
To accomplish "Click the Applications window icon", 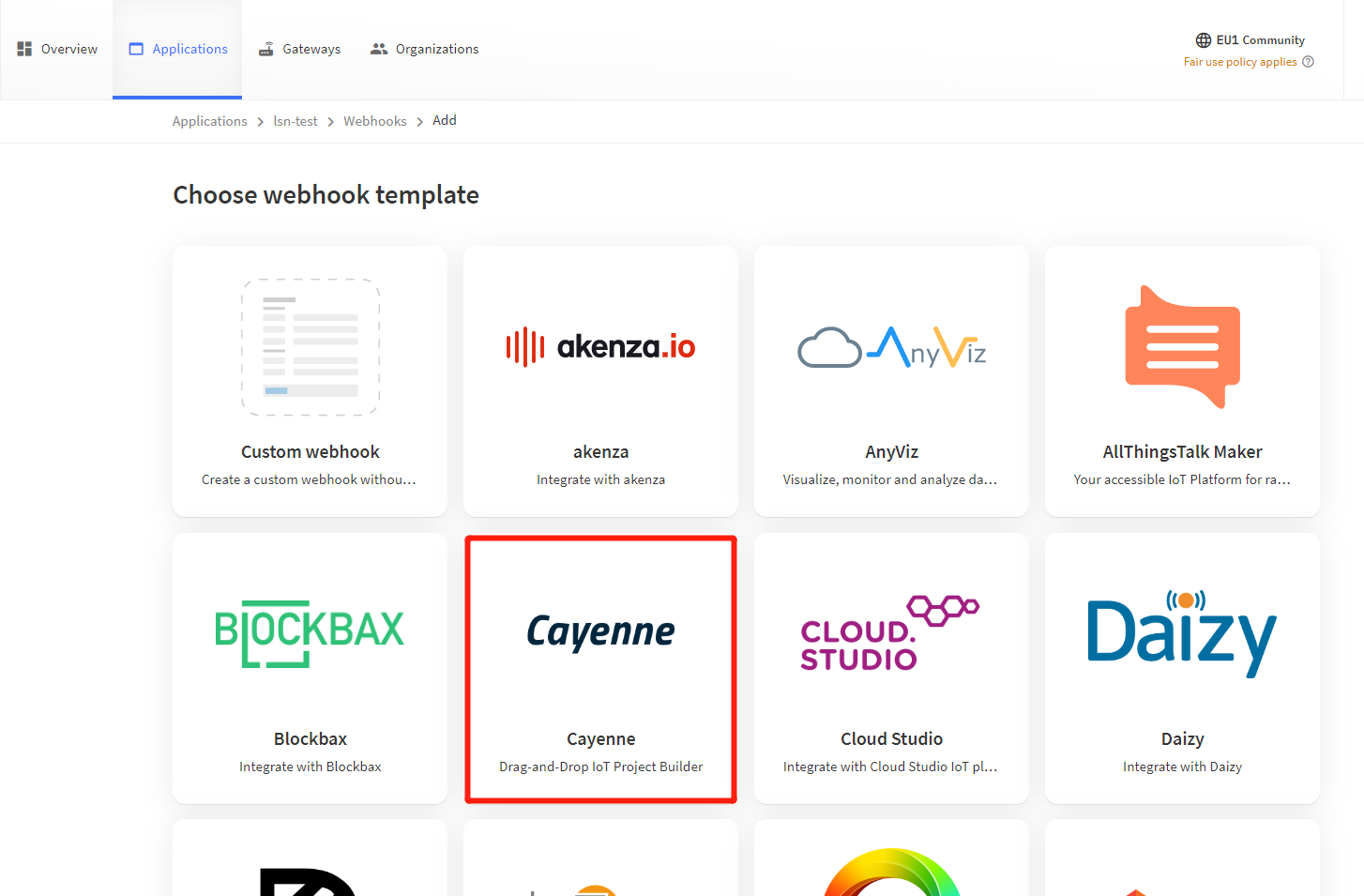I will click(136, 49).
